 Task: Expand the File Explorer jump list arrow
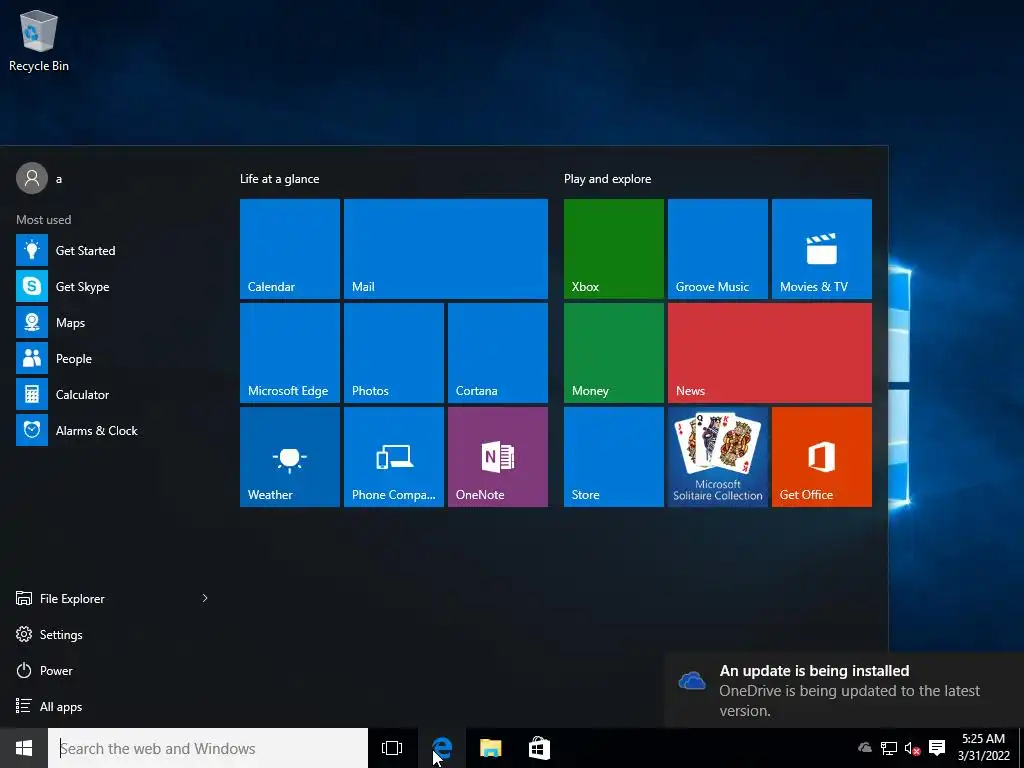205,598
